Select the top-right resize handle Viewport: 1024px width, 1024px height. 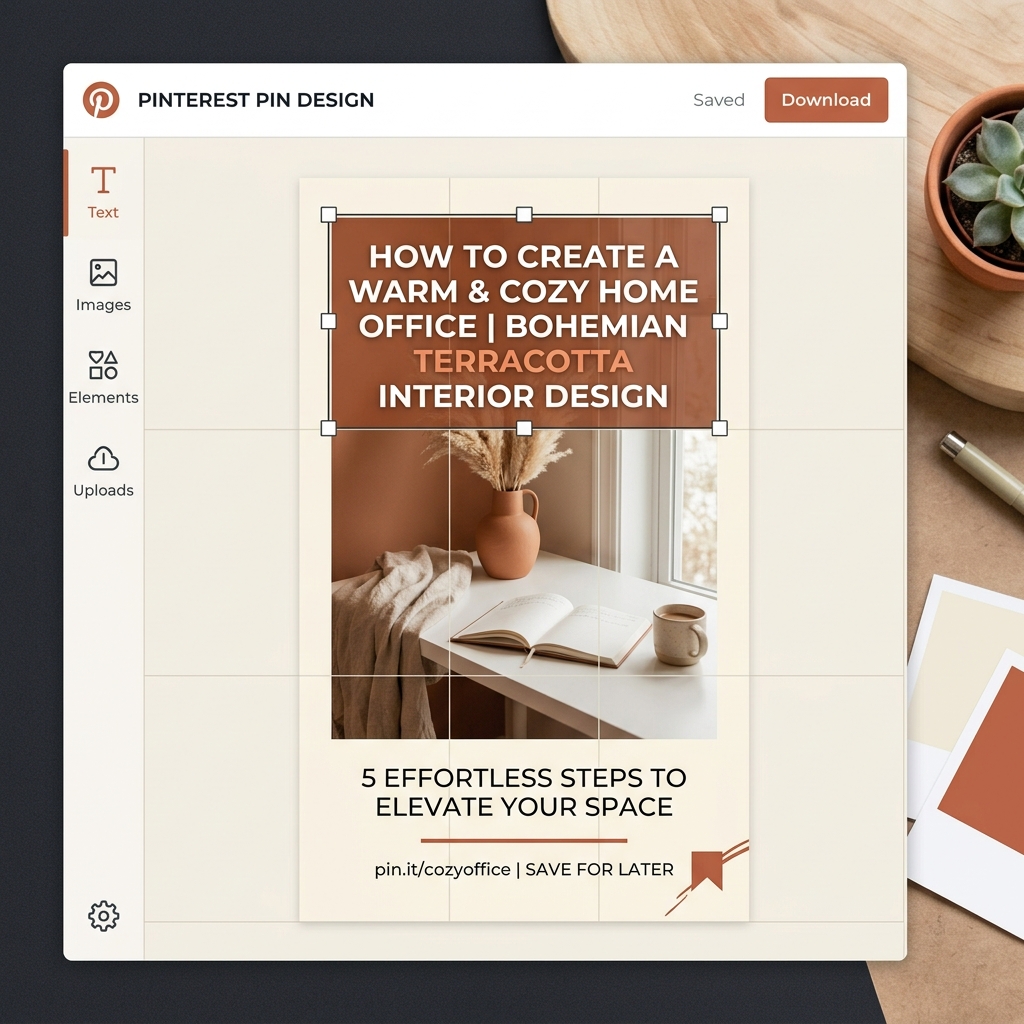coord(719,214)
